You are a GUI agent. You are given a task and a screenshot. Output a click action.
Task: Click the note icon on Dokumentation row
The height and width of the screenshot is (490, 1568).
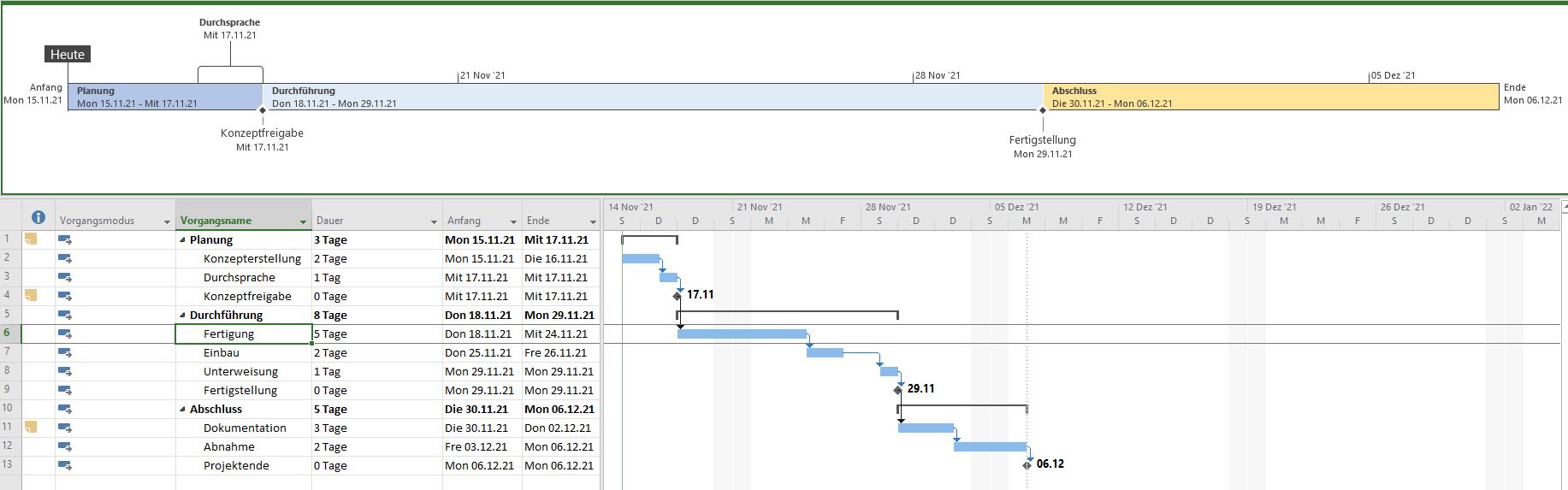tap(31, 428)
